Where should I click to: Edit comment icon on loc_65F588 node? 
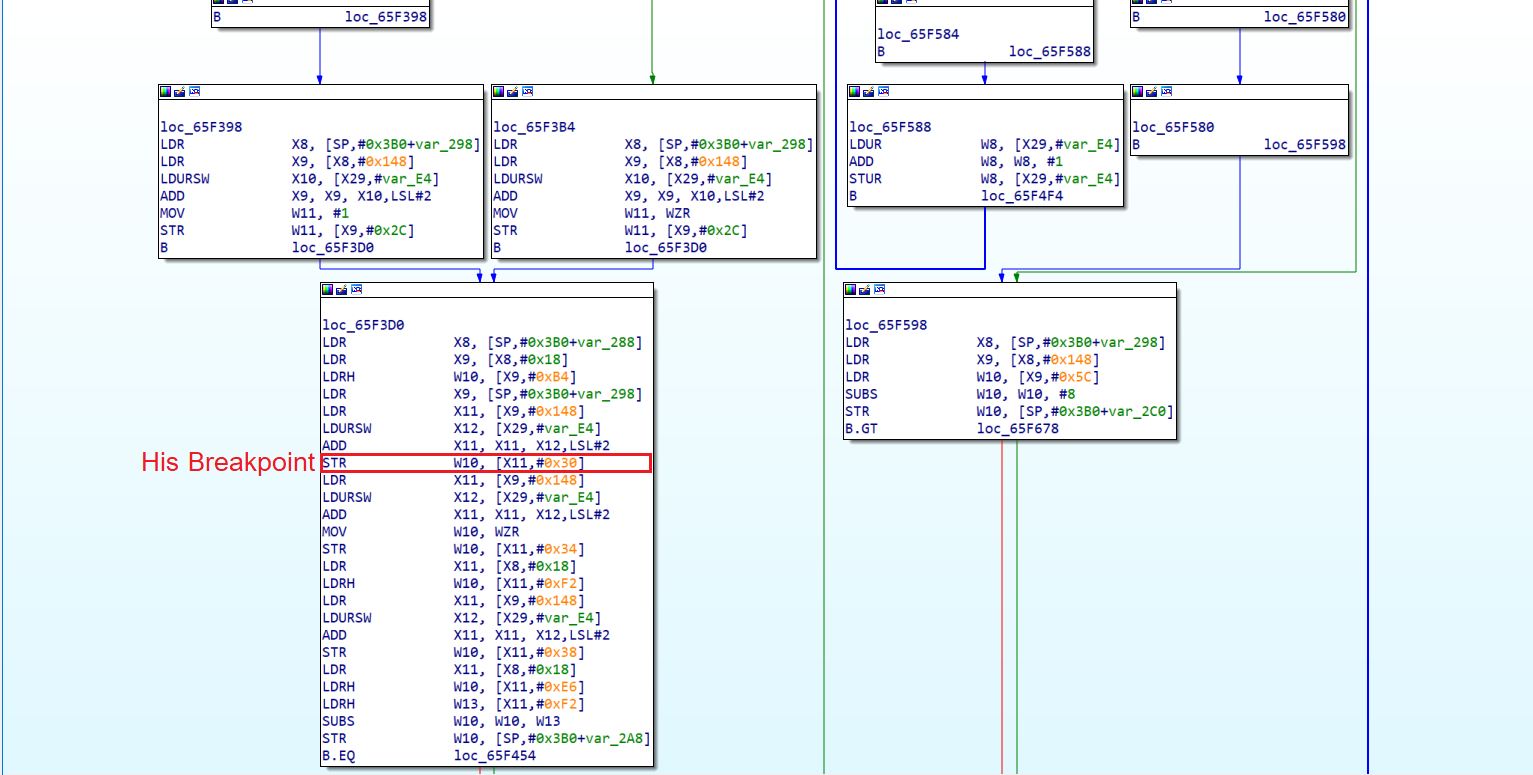868,91
